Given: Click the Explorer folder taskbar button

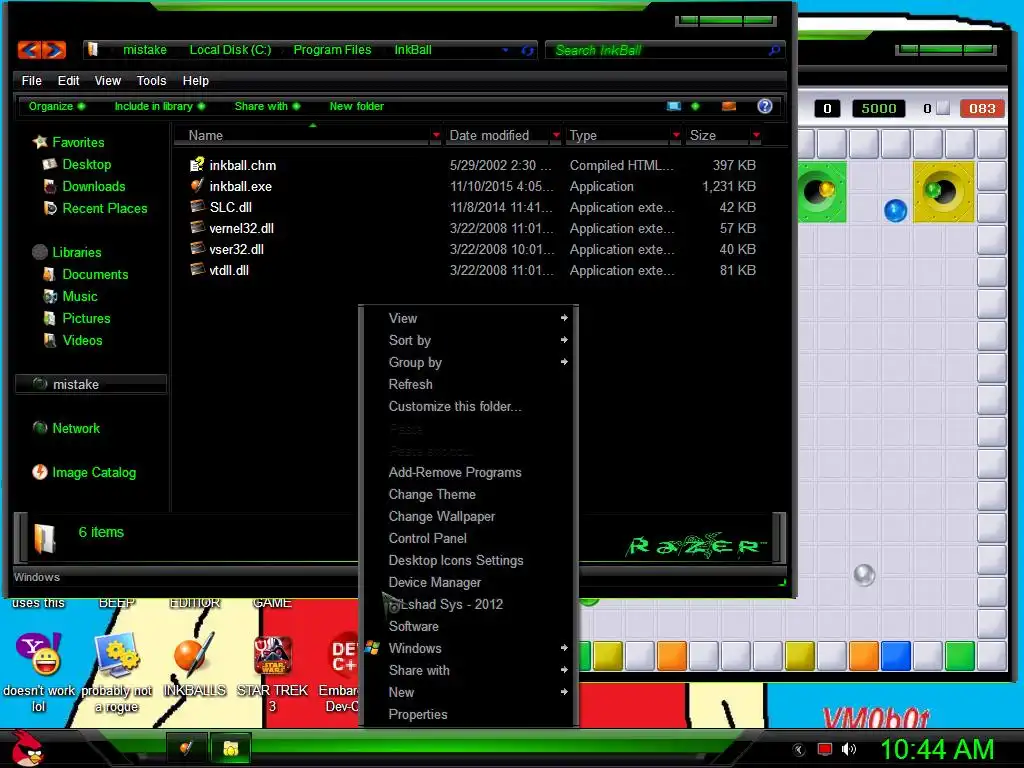Looking at the screenshot, I should pos(230,748).
